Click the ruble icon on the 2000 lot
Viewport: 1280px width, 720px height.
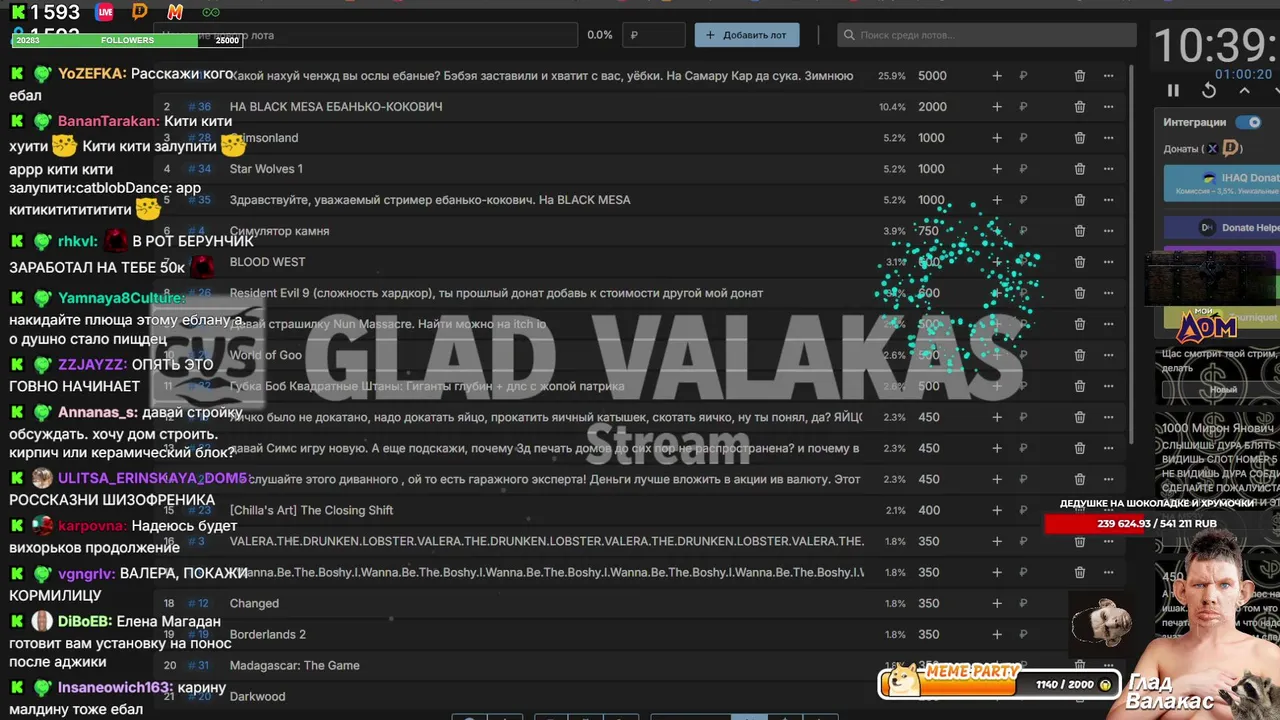tap(1023, 107)
